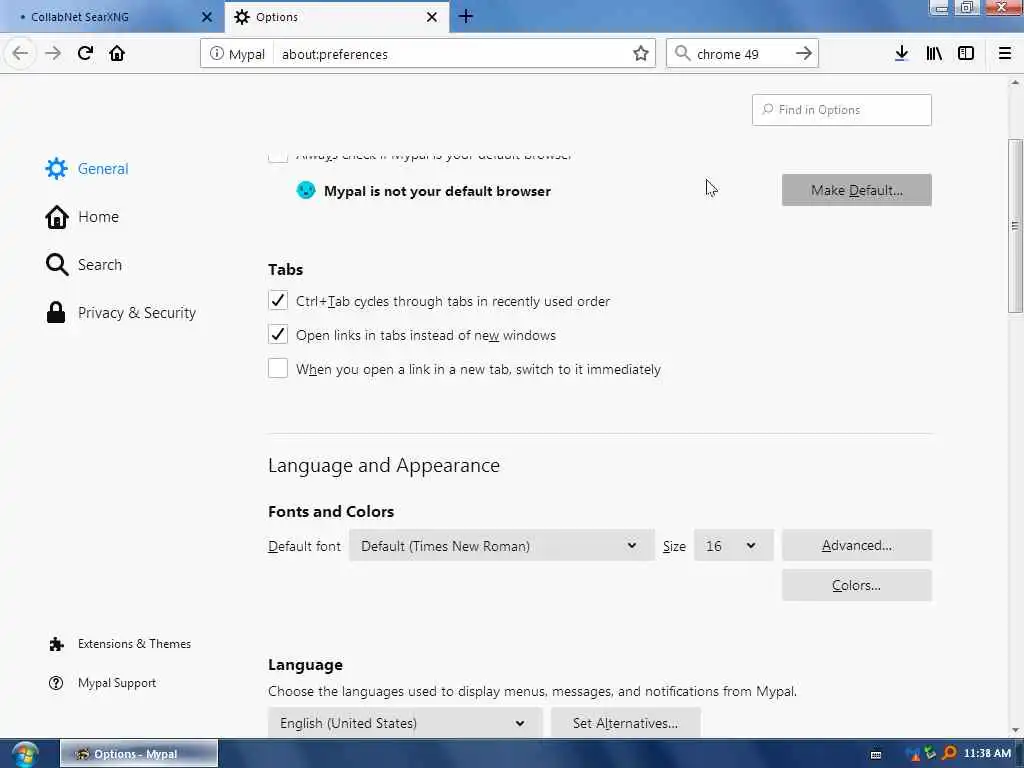
Task: Click the taskbar clock 11:38 AM
Action: click(987, 754)
